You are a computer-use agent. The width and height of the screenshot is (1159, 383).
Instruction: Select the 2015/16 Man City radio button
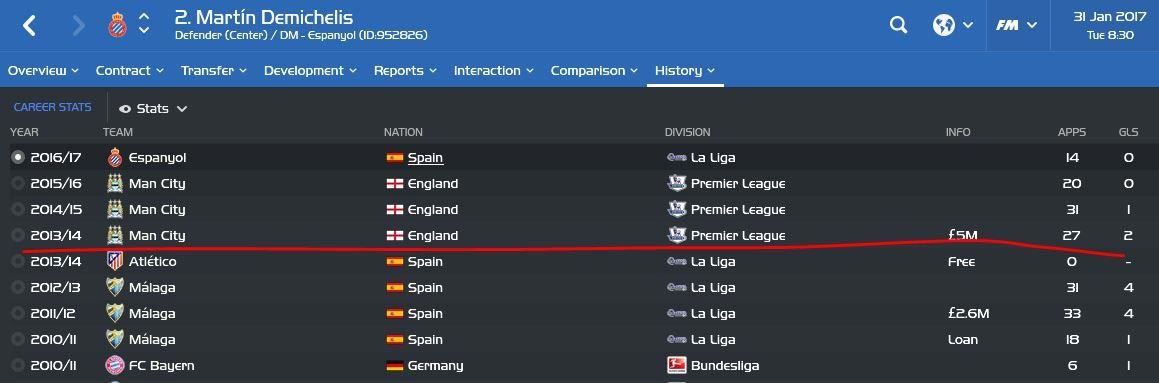point(18,183)
